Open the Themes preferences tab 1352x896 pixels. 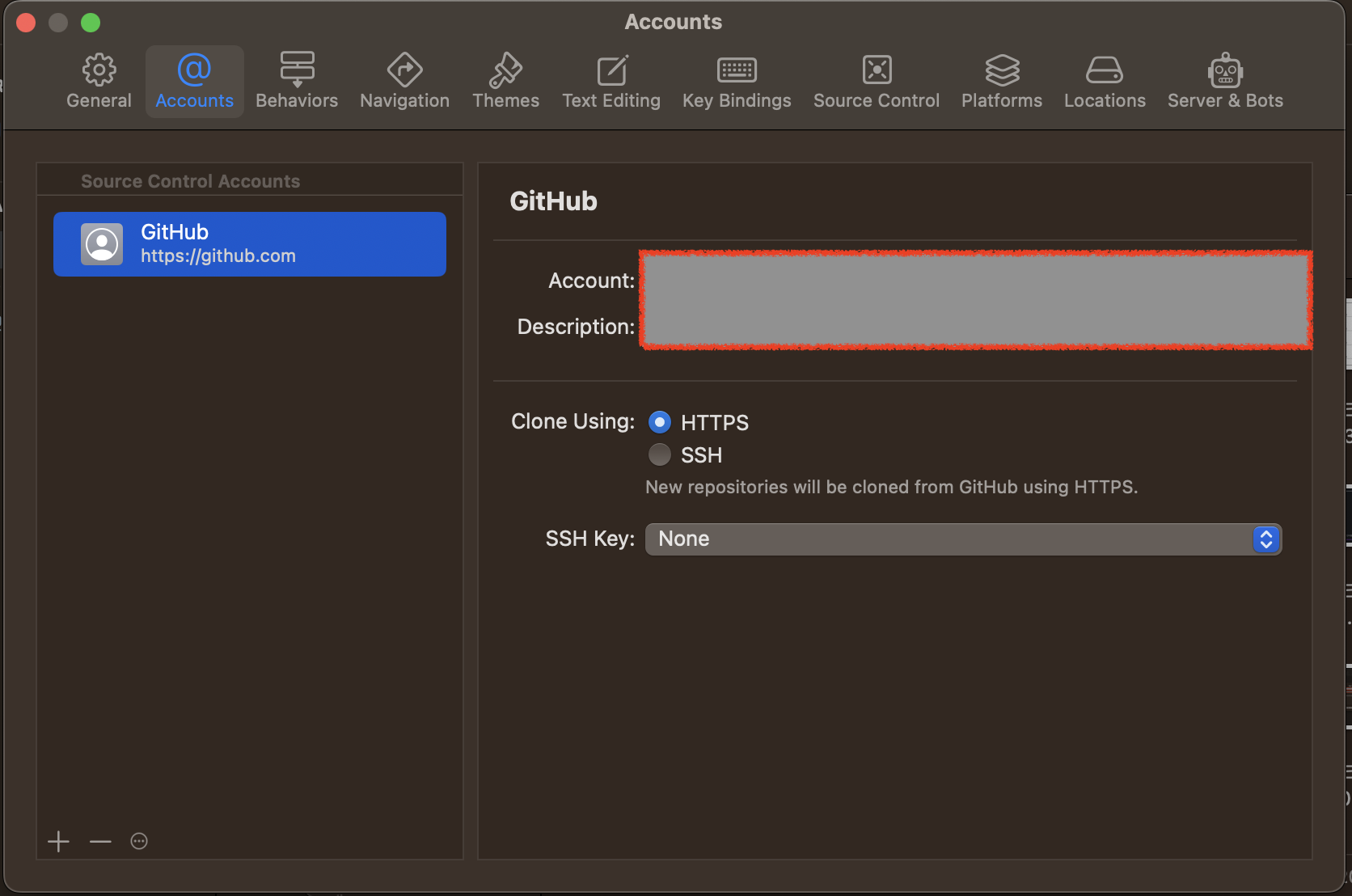pos(505,81)
